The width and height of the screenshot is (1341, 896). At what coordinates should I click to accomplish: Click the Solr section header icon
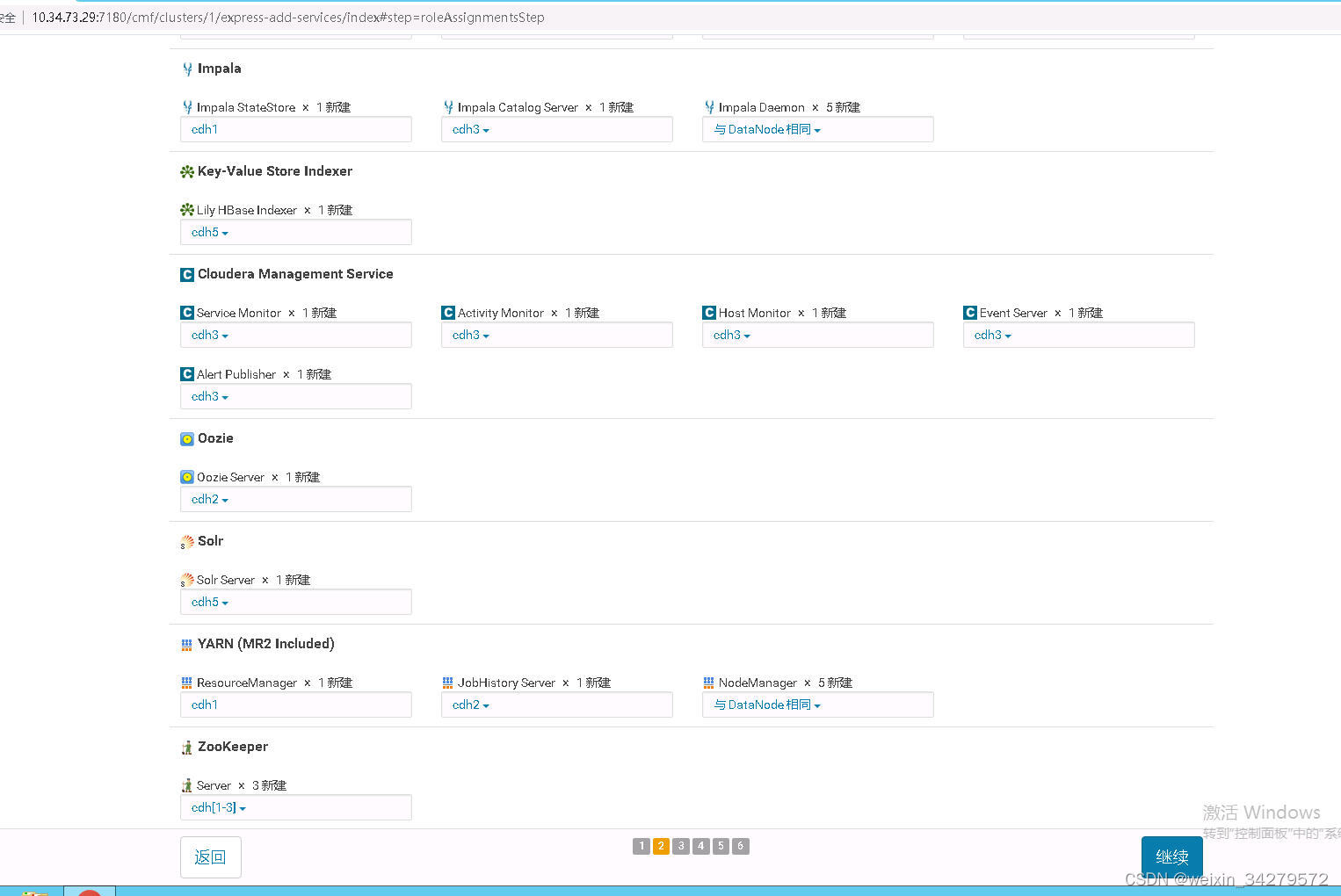187,542
